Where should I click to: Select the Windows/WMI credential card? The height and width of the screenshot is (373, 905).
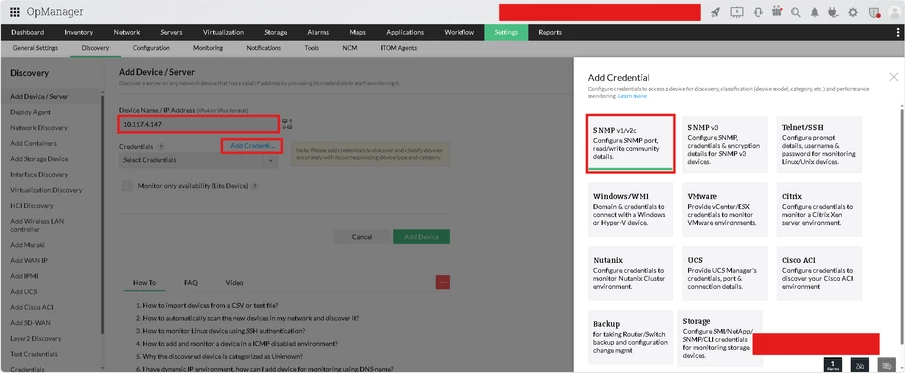tap(630, 210)
